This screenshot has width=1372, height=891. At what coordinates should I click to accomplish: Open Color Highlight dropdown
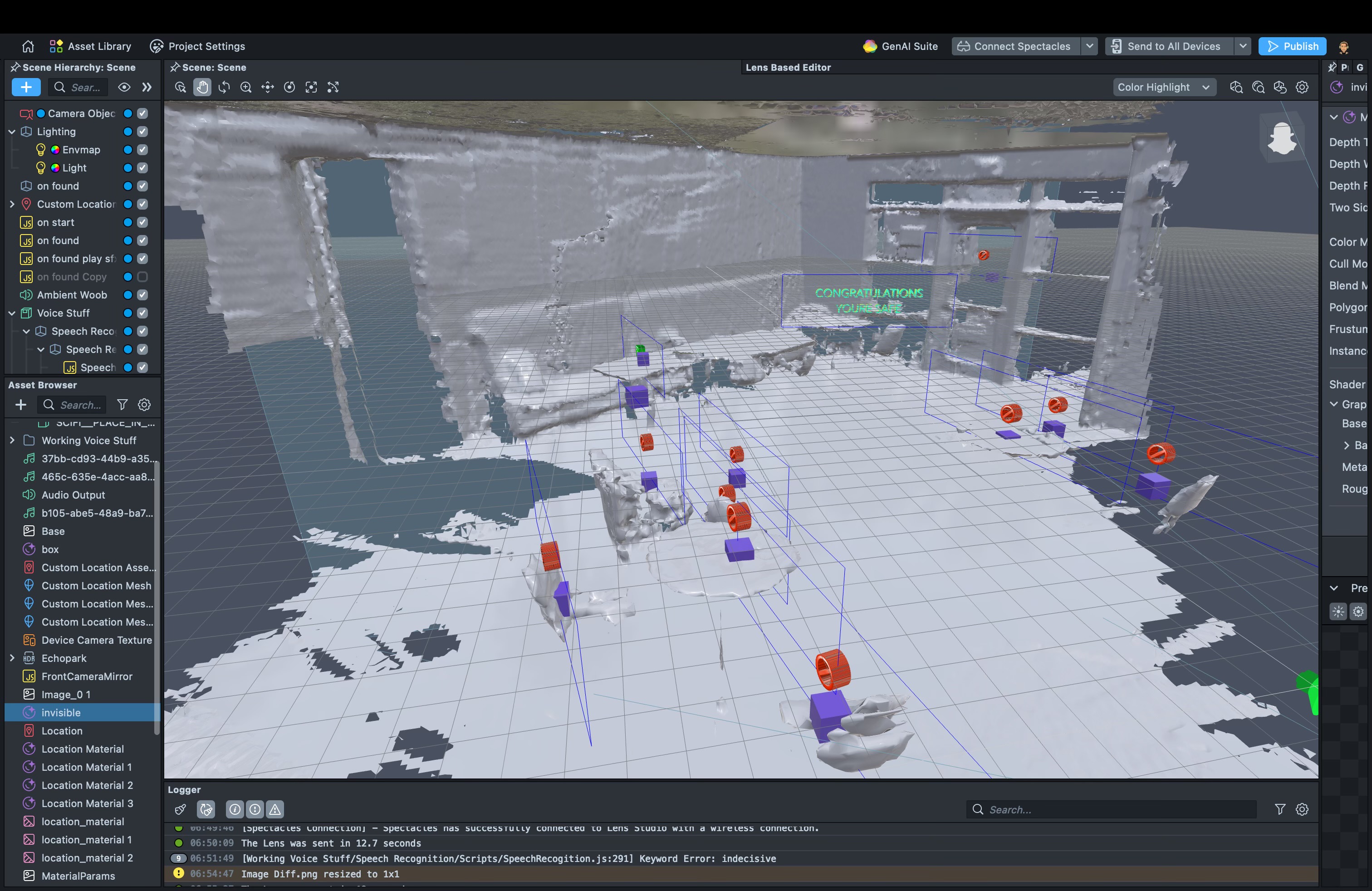tap(1163, 87)
